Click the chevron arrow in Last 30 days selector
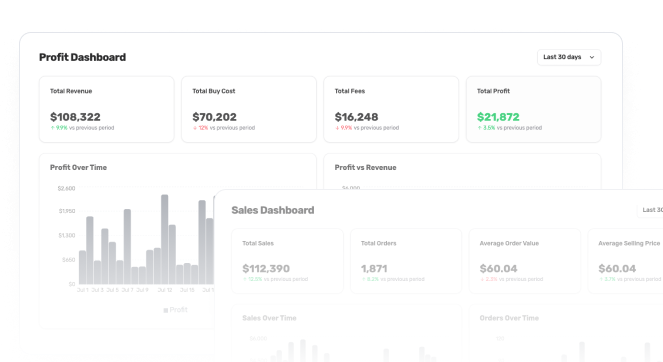This screenshot has height=362, width=663. 592,57
